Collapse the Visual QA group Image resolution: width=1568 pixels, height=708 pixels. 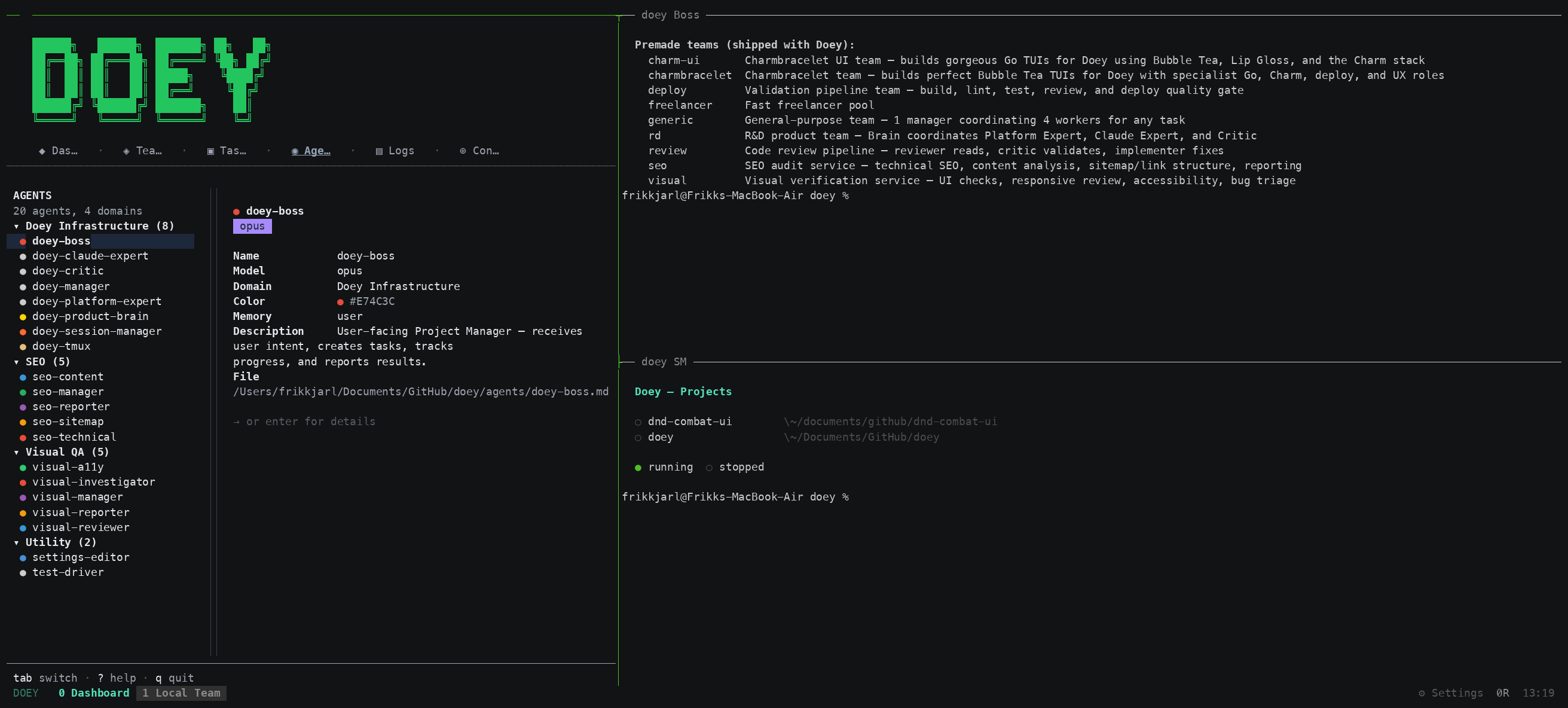[x=62, y=451]
